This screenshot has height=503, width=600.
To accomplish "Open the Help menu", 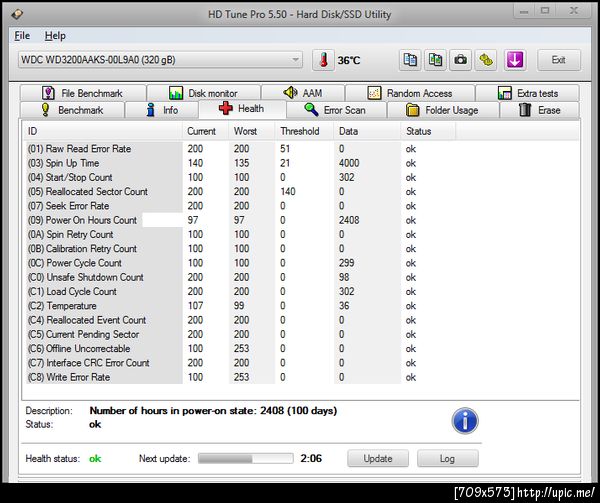I will (x=55, y=36).
